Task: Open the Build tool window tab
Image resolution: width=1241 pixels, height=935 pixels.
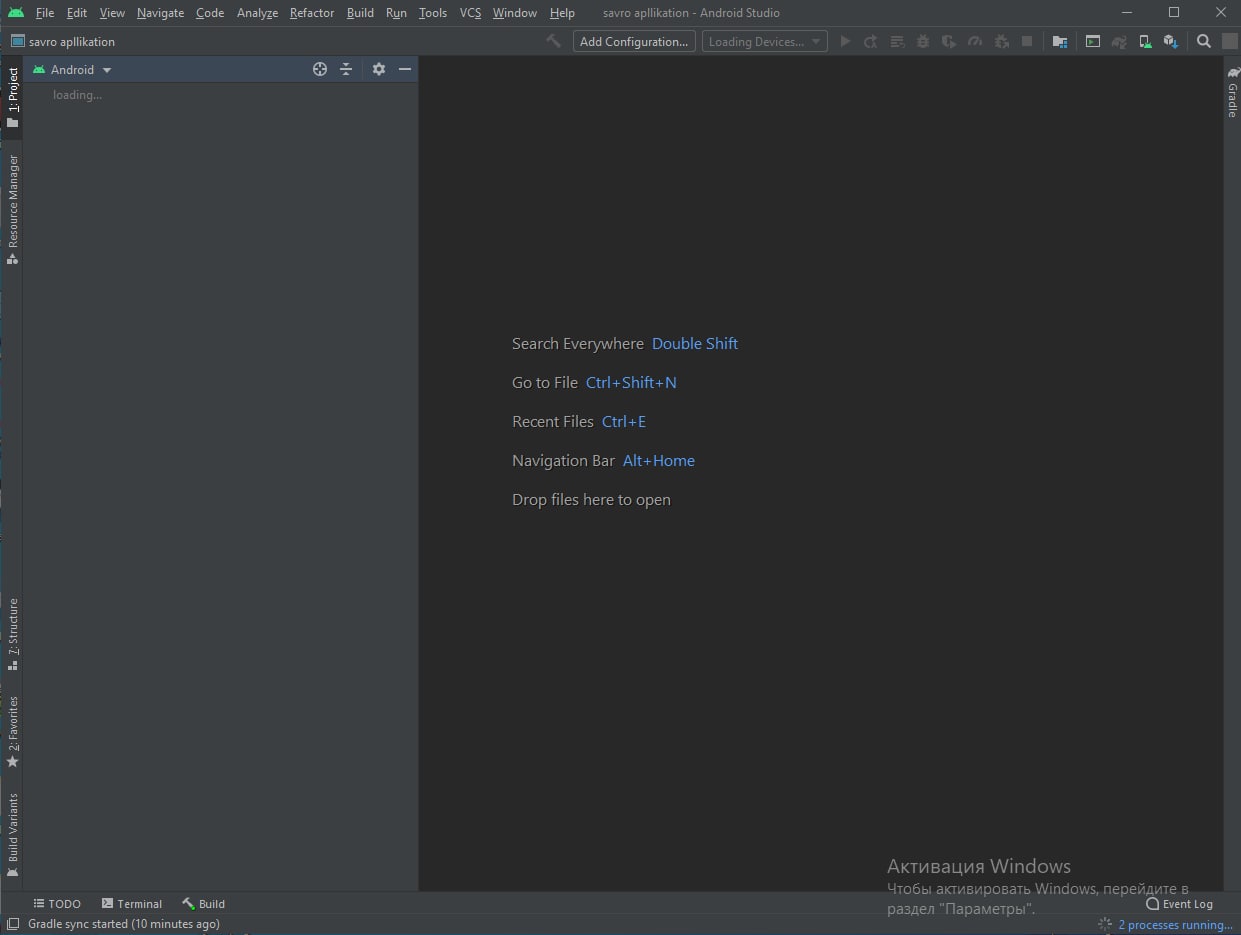Action: 203,904
